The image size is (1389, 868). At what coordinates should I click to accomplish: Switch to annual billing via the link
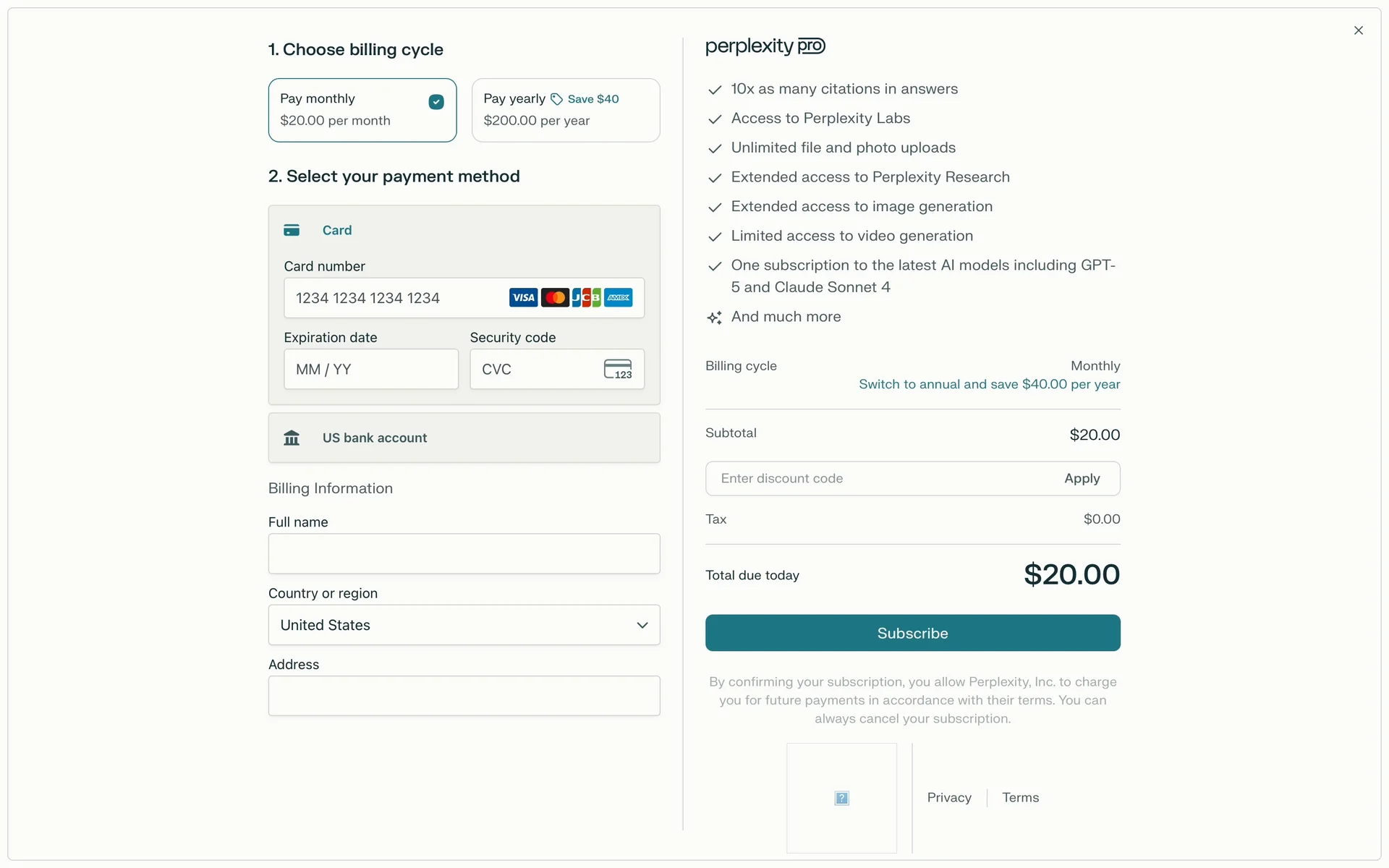click(989, 384)
